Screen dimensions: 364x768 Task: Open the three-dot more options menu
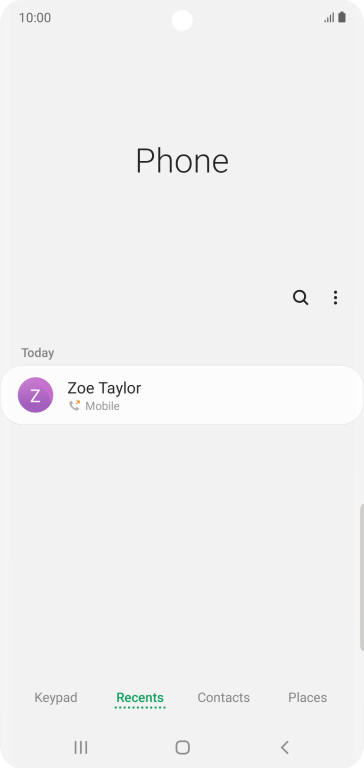point(335,297)
